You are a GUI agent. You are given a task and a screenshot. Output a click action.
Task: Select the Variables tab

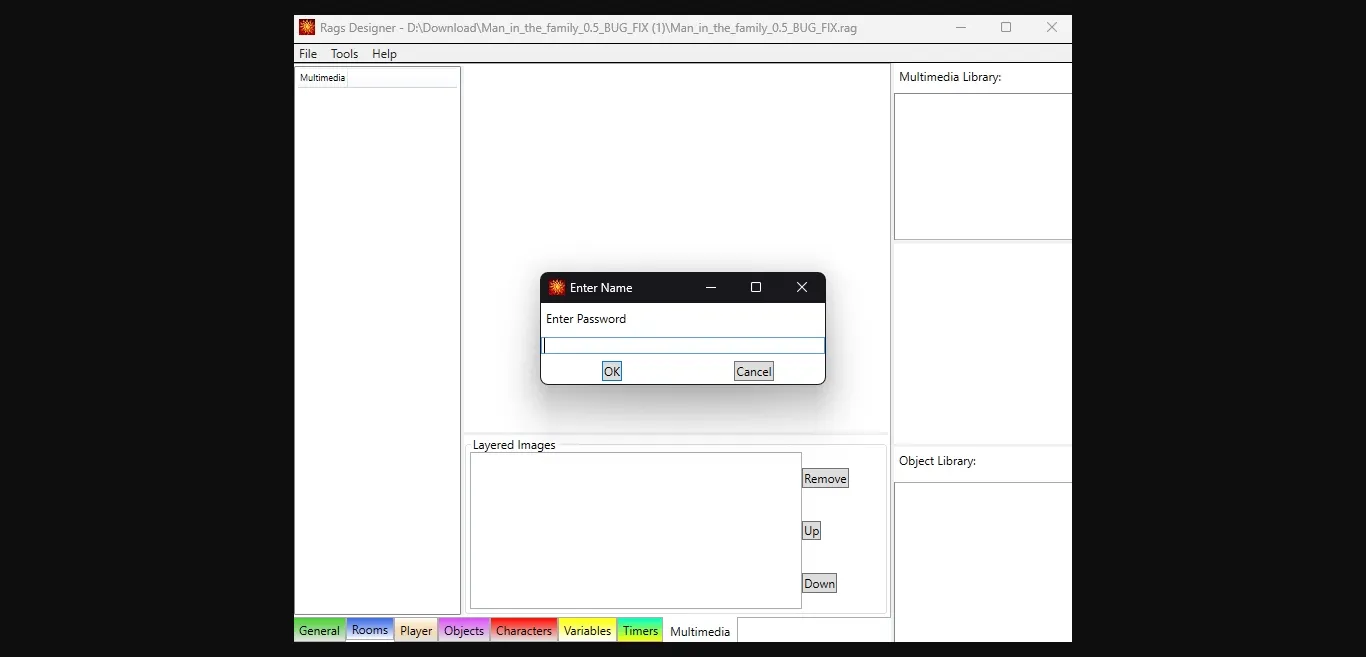click(x=587, y=631)
